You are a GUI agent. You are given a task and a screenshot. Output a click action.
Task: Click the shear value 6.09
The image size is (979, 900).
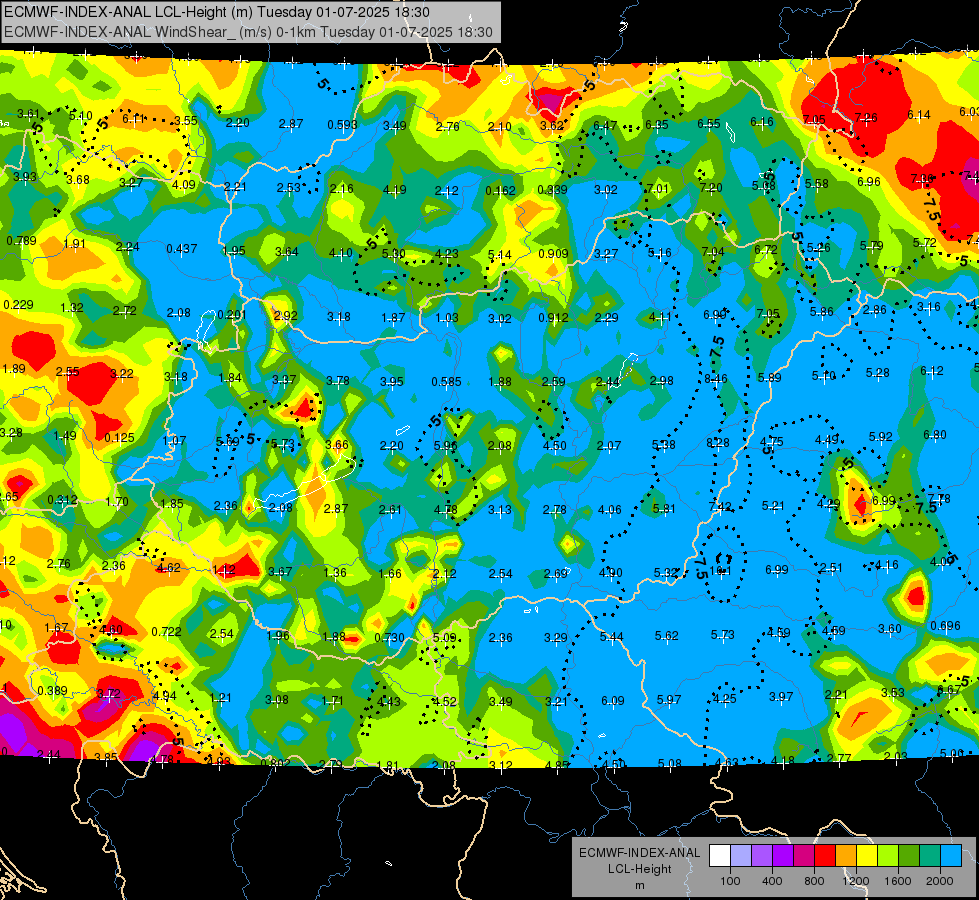612,701
